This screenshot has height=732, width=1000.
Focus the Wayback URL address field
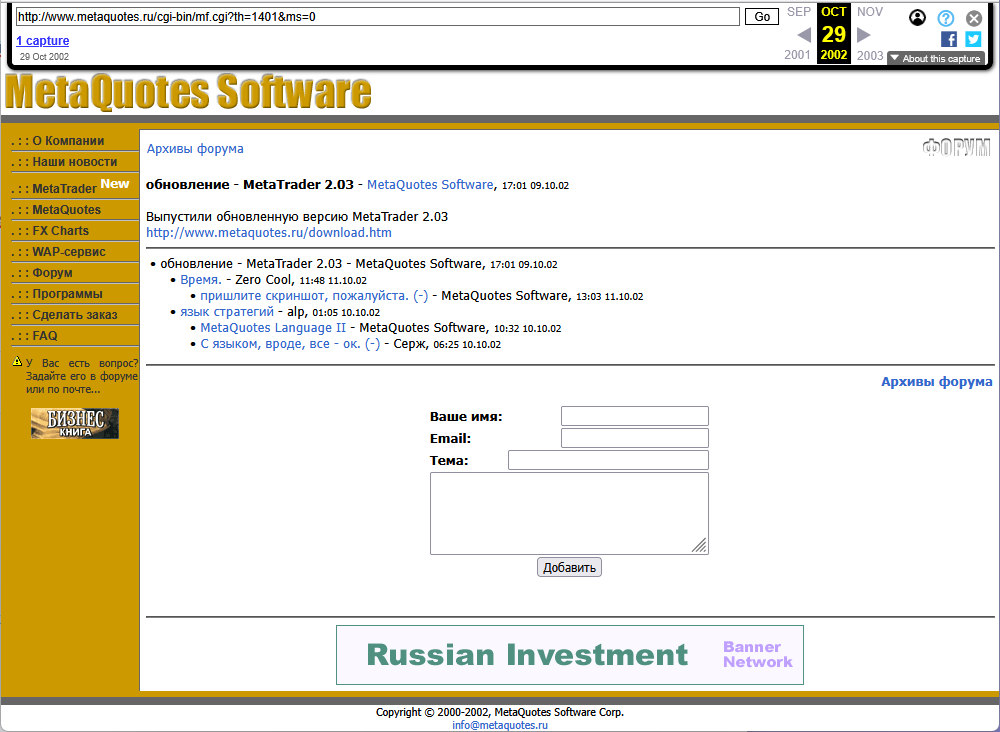pyautogui.click(x=378, y=17)
